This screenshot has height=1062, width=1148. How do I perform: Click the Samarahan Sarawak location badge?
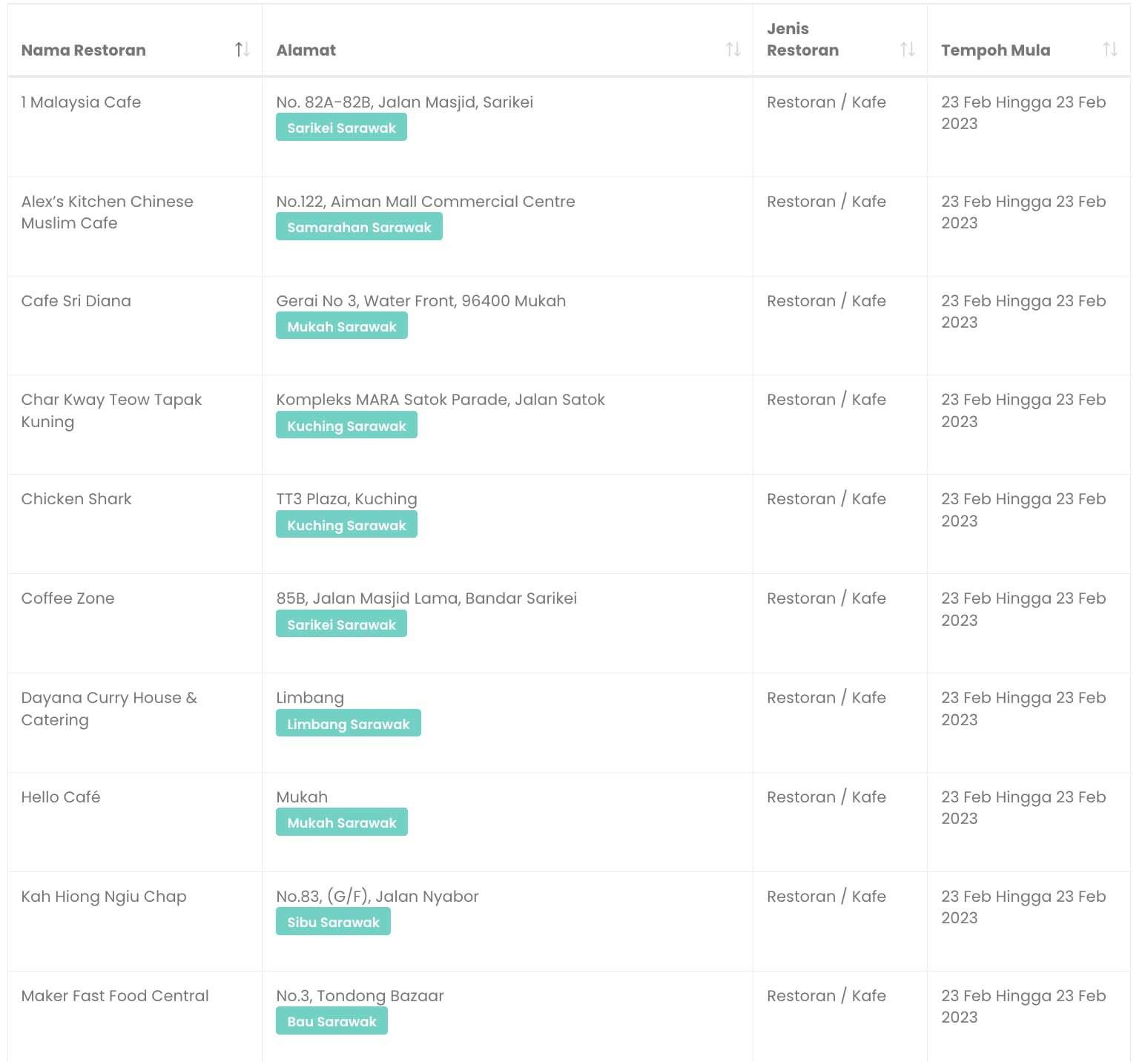[x=359, y=227]
